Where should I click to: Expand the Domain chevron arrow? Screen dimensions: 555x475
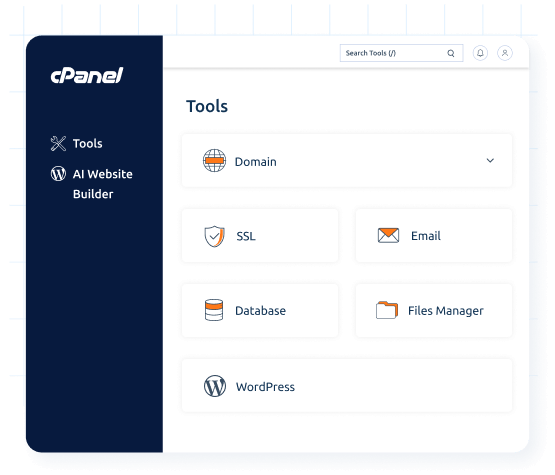pos(490,161)
